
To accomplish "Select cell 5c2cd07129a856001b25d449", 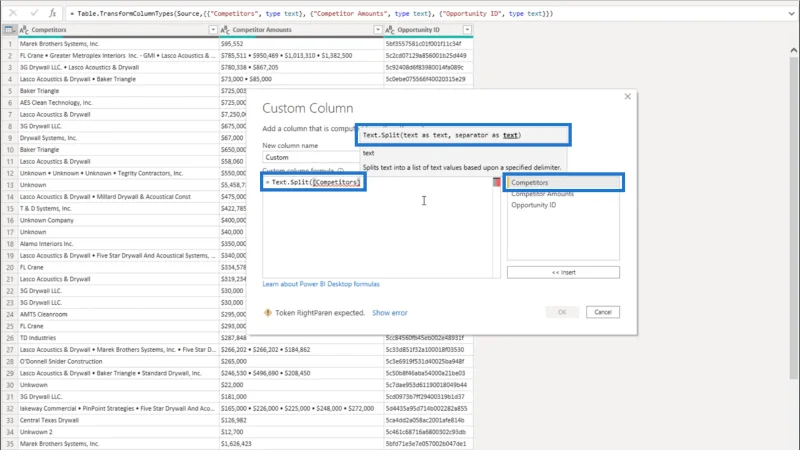I will point(428,56).
